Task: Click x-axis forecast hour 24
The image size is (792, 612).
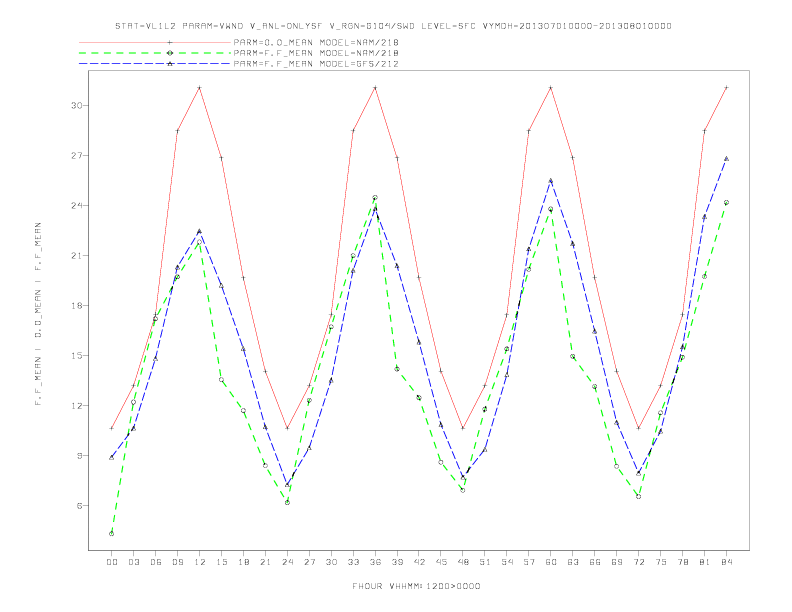Action: (287, 562)
